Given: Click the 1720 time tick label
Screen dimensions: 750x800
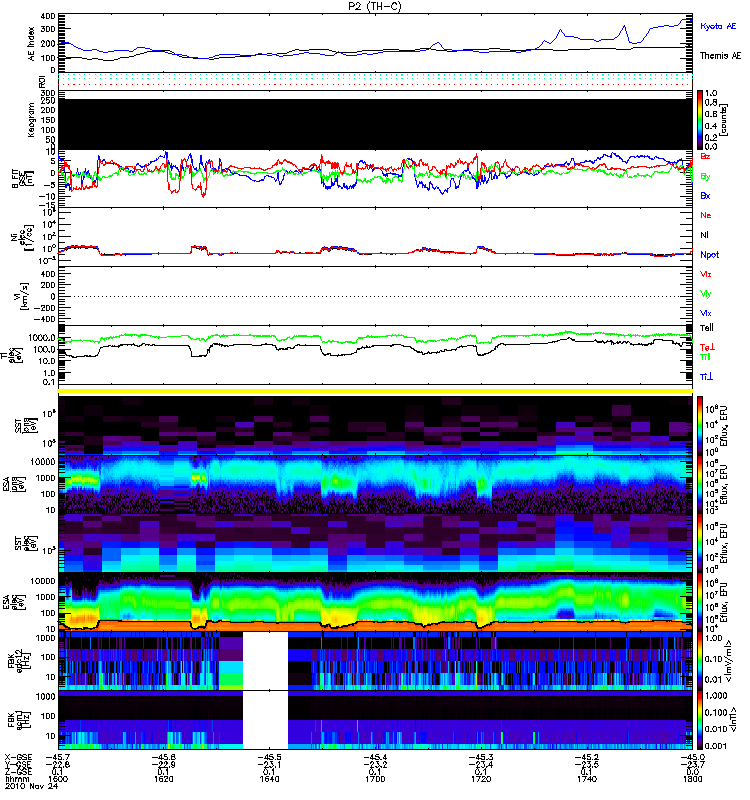Looking at the screenshot, I should tap(481, 779).
